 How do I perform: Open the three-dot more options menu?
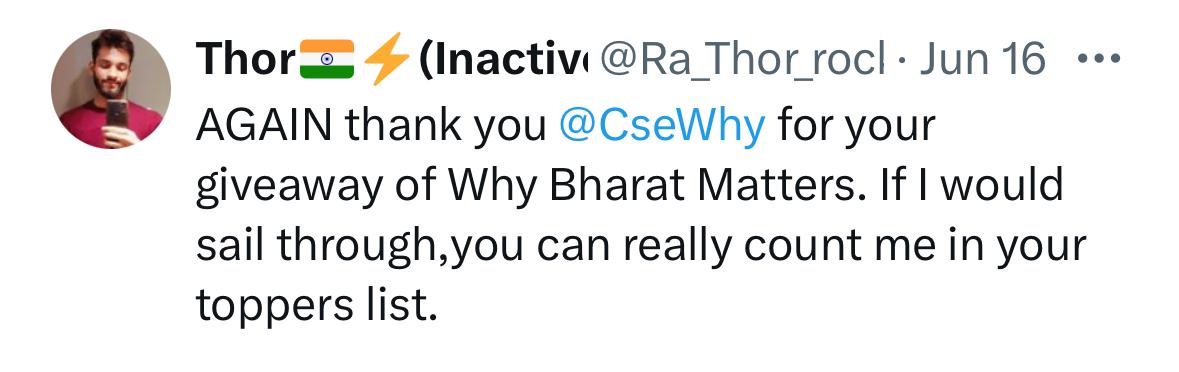pos(1099,58)
